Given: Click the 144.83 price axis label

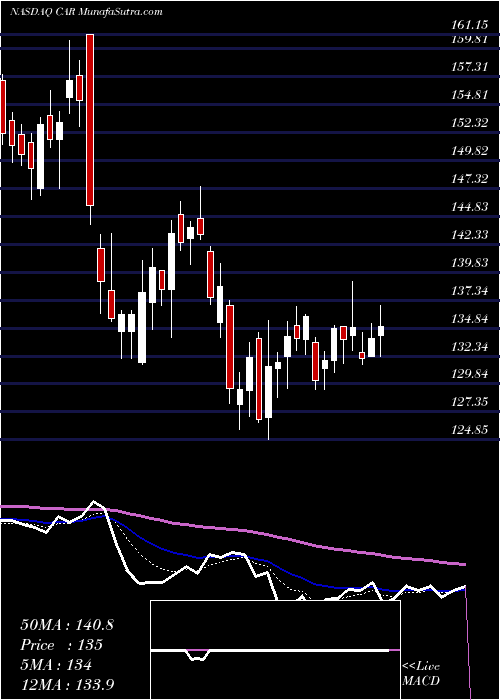Looking at the screenshot, I should [x=468, y=207].
